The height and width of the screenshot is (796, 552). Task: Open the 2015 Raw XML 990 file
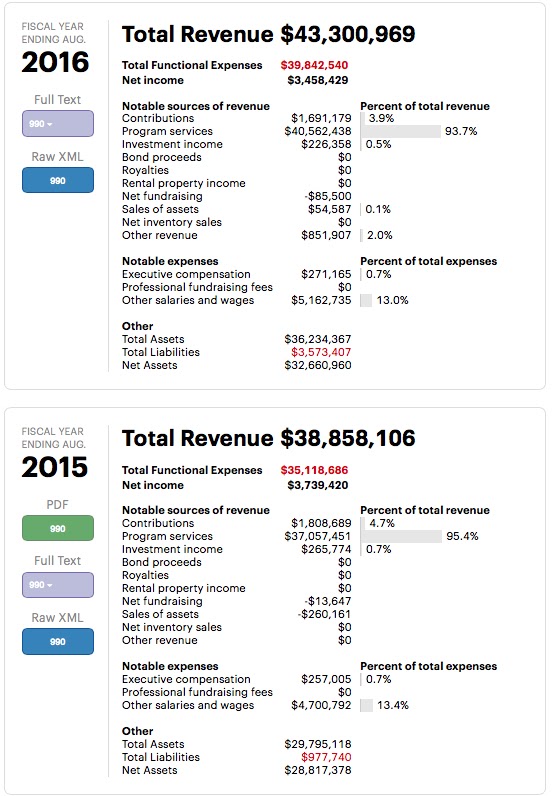click(57, 641)
